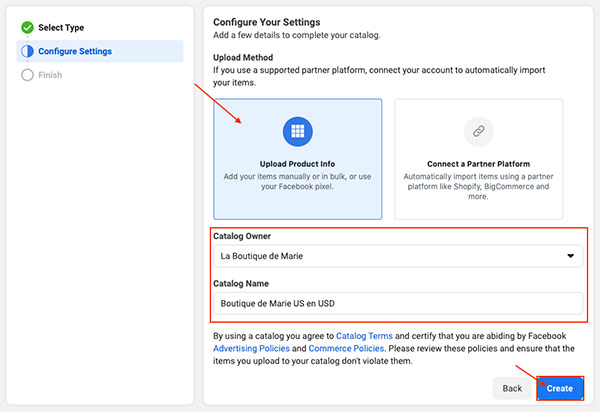Click the chain link partner platform icon
The image size is (600, 412).
478,132
